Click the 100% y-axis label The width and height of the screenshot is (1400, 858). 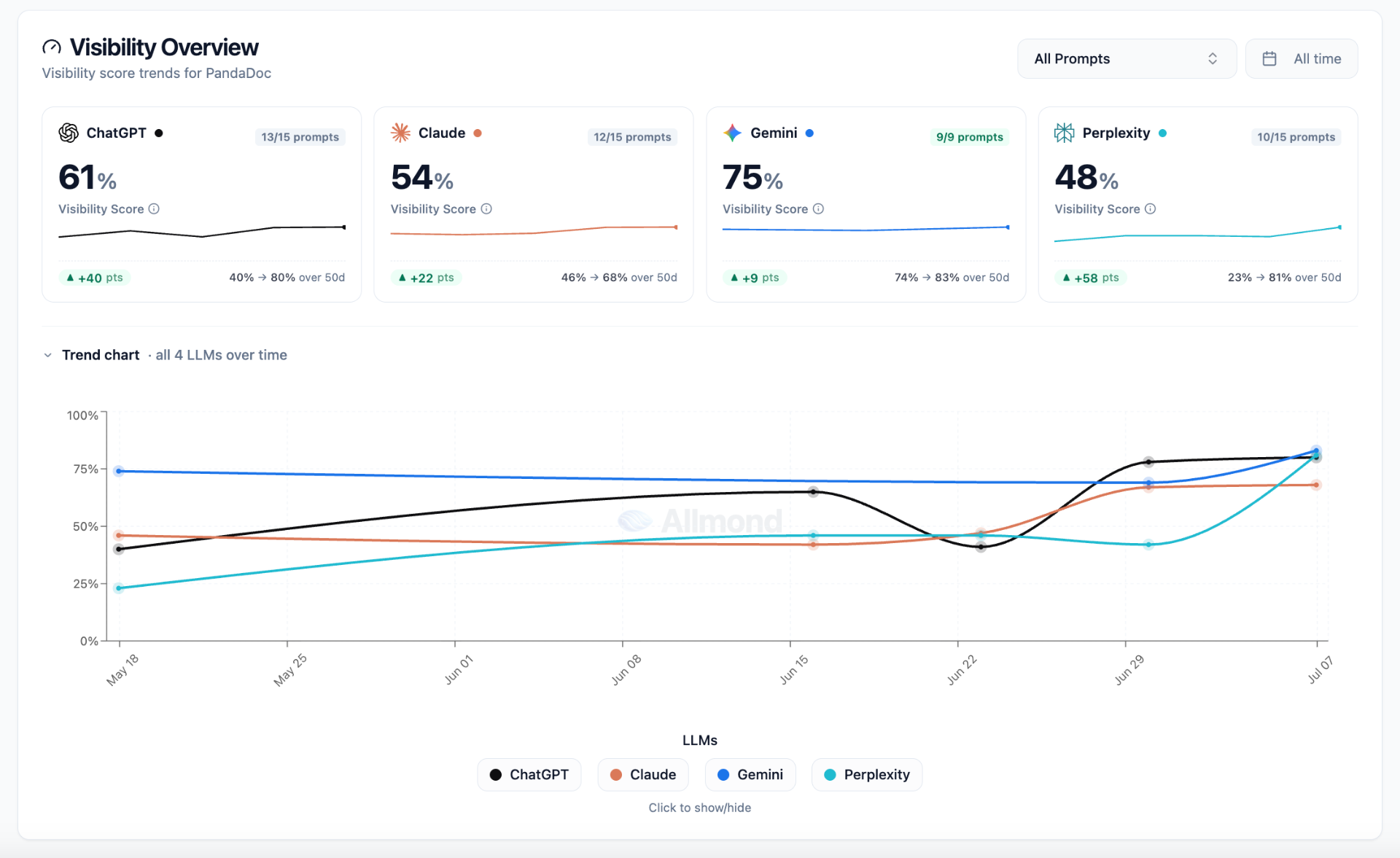pyautogui.click(x=82, y=416)
